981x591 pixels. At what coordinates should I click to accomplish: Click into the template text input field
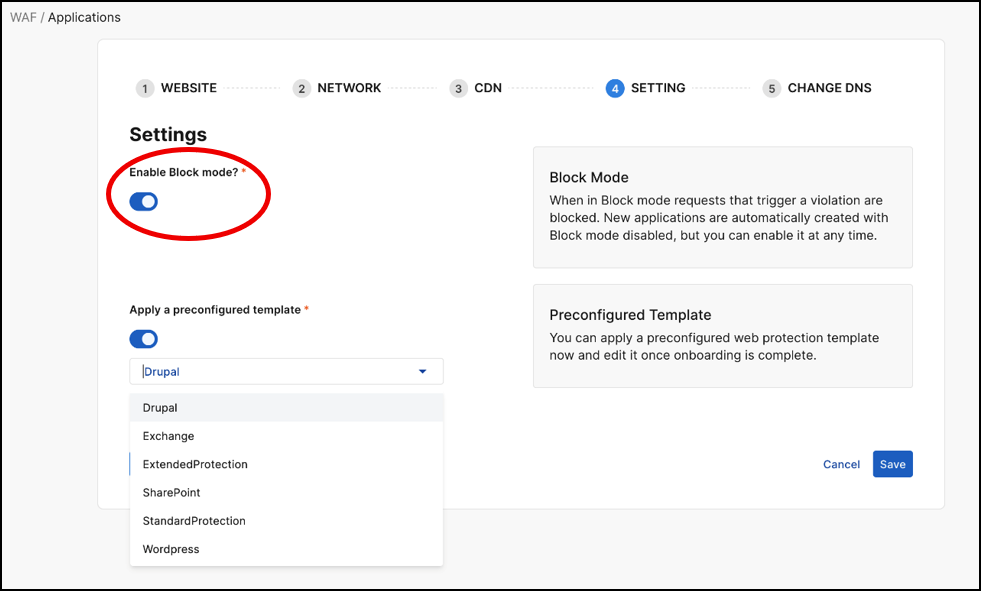[270, 372]
